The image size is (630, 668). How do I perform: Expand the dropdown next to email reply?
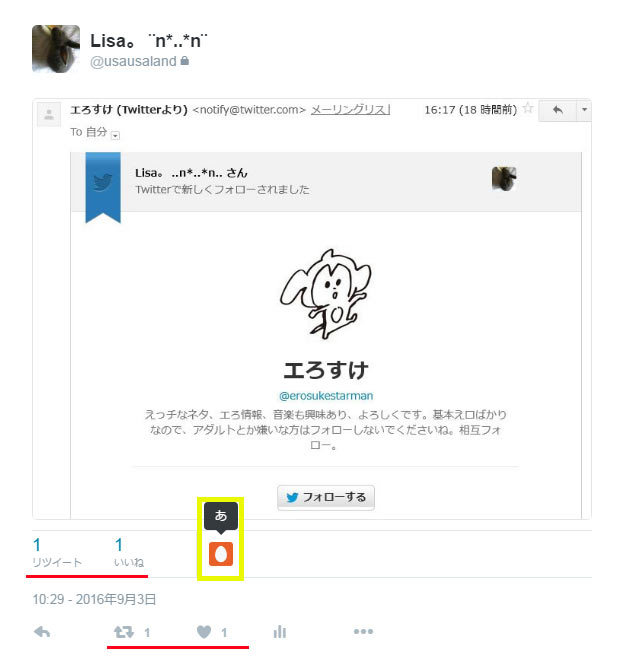coord(584,110)
